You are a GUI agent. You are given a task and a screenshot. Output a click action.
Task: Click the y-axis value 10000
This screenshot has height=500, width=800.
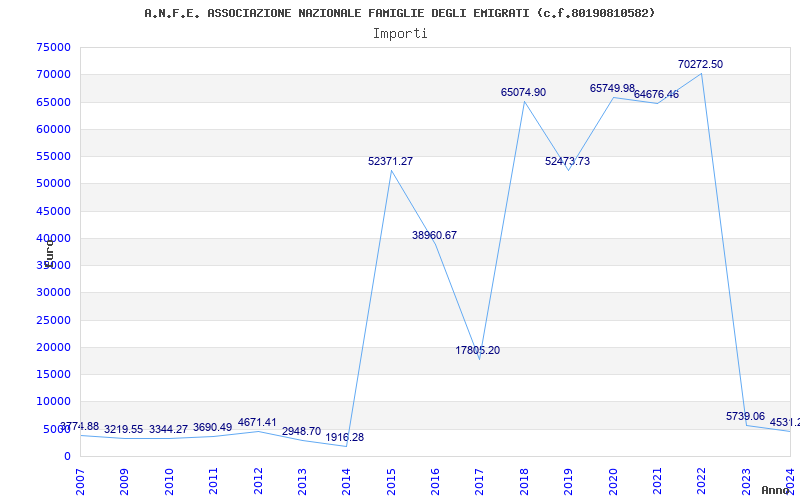coord(54,402)
